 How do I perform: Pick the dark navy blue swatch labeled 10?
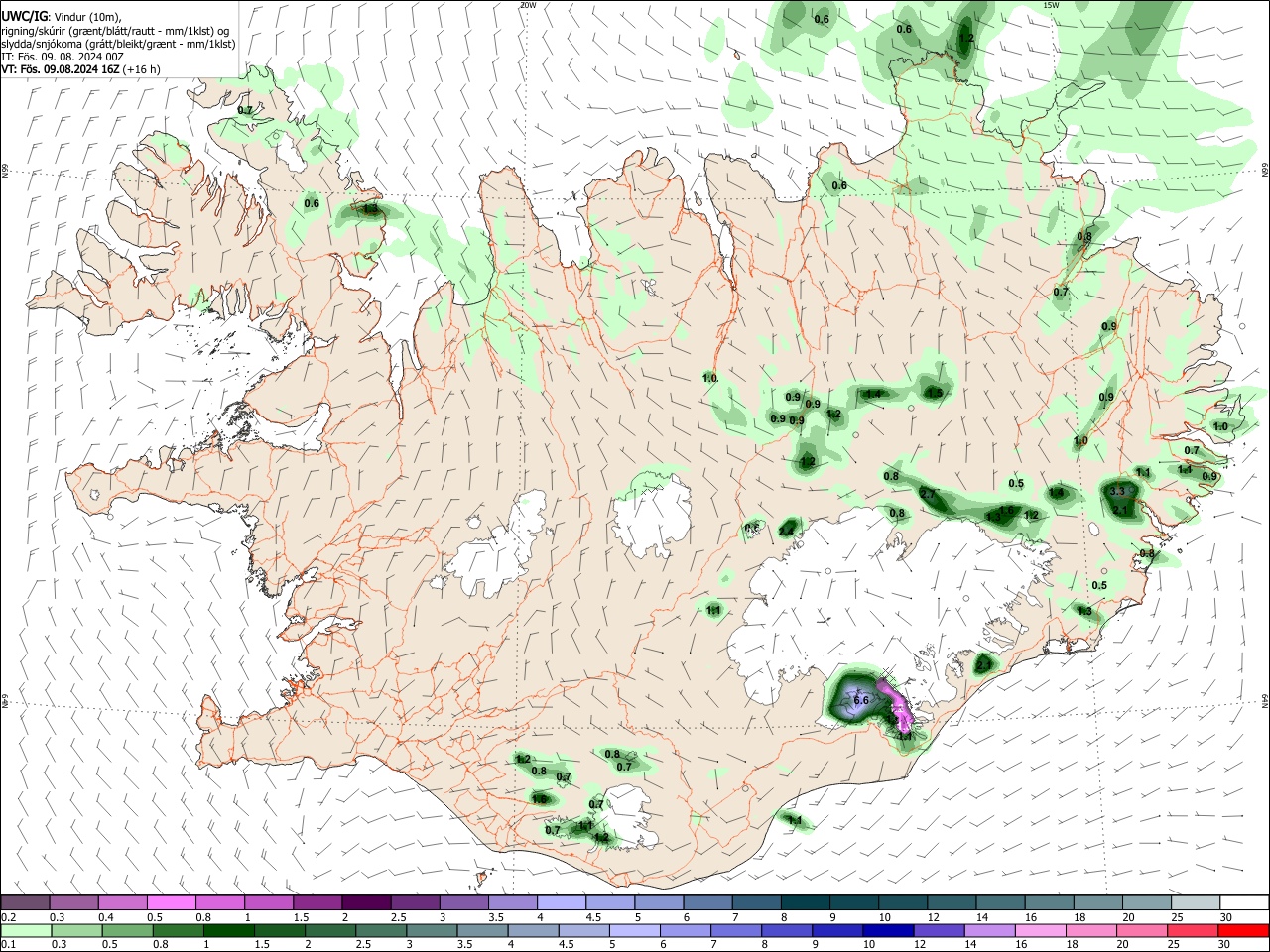pos(887,930)
